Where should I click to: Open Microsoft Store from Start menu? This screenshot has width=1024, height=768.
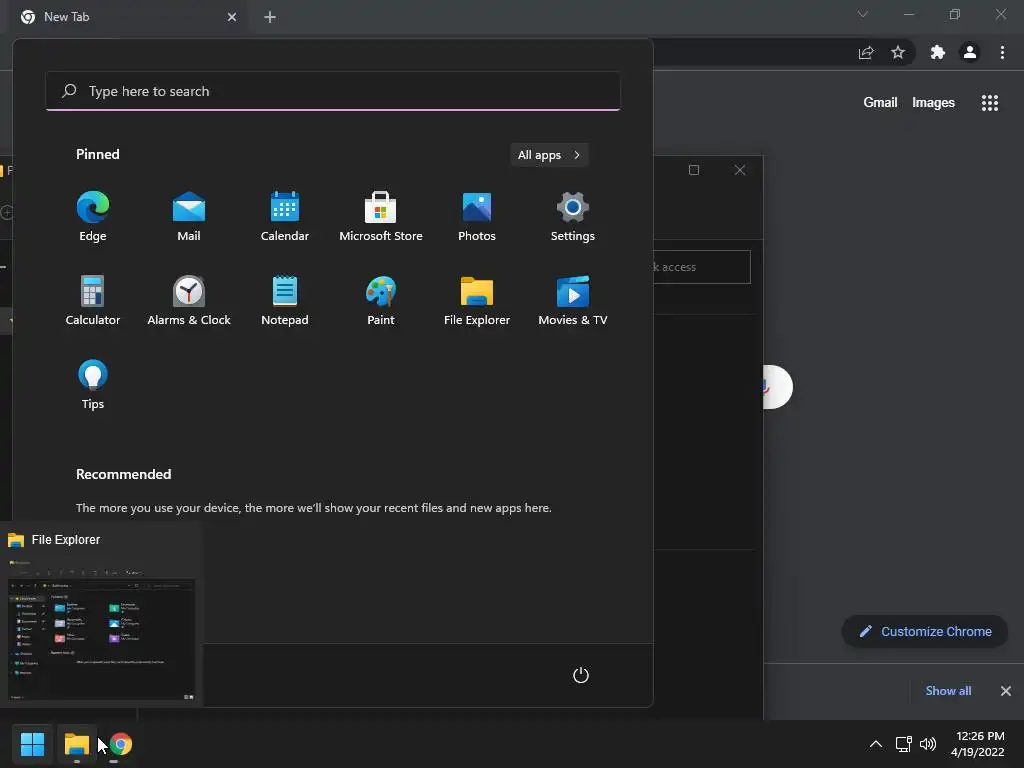[x=381, y=217]
